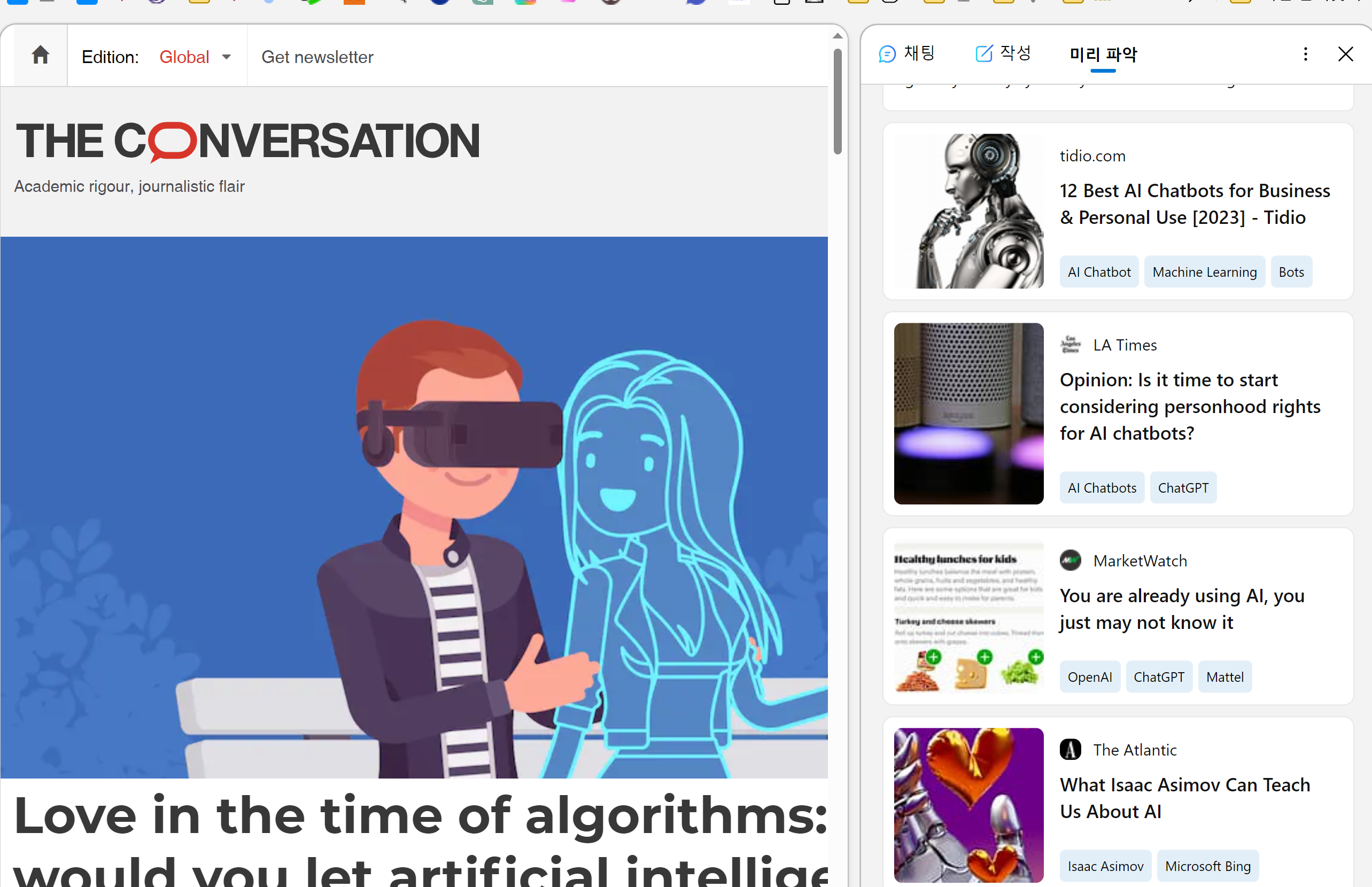
Task: Select the OpenAI tag chip
Action: tap(1089, 677)
